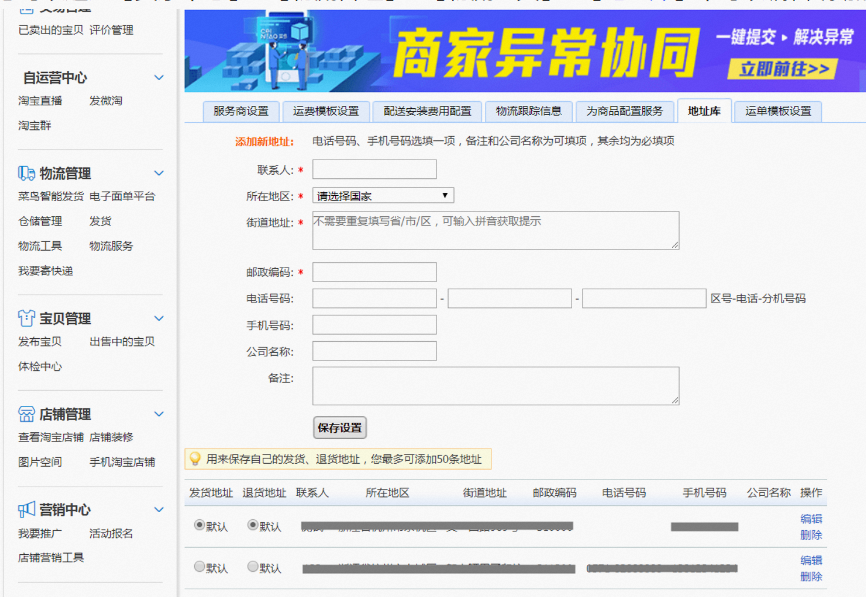This screenshot has height=597, width=866.
Task: Click the 商家异常协同 banner image
Action: click(525, 51)
